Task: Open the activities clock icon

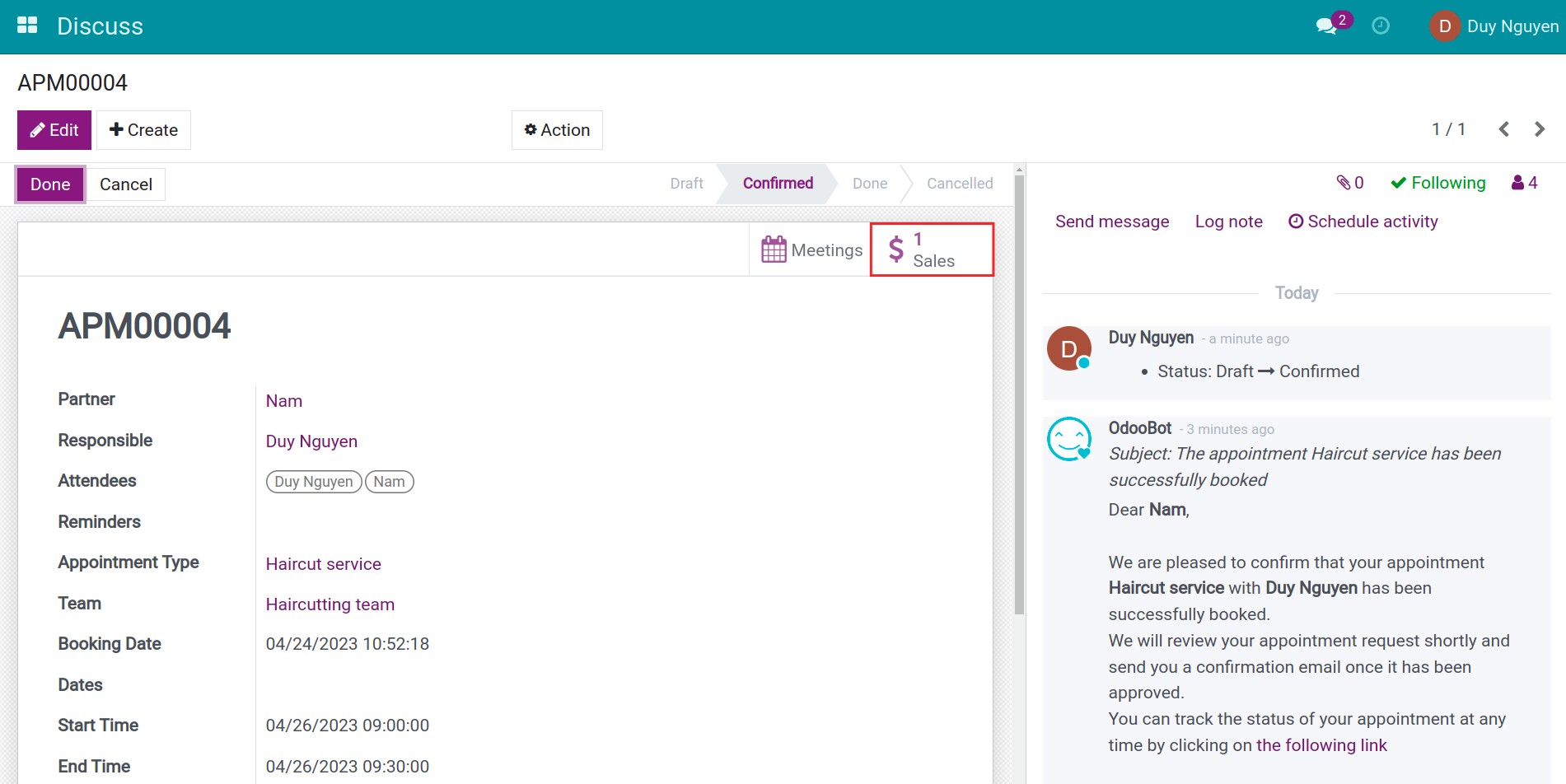Action: 1381,26
